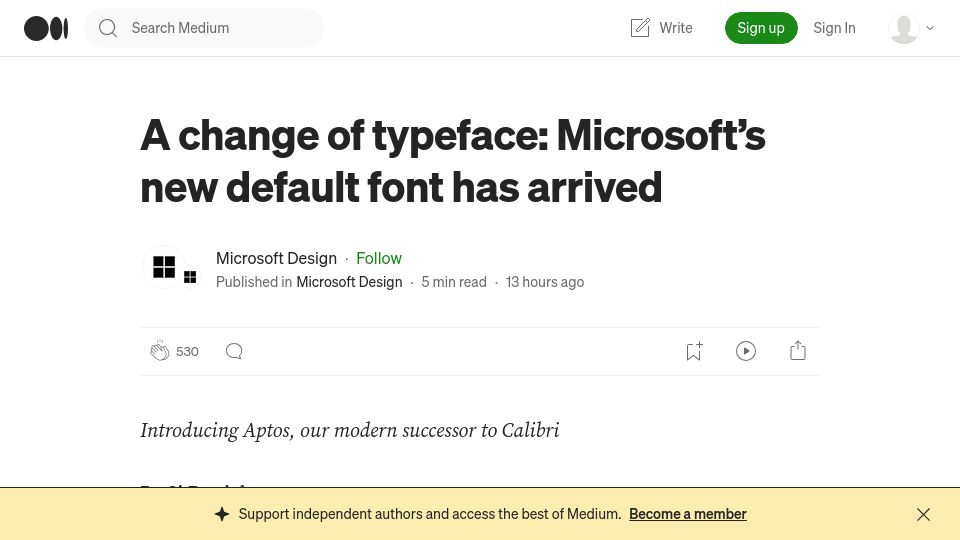Viewport: 960px width, 540px height.
Task: Click the small publication logo badge
Action: click(190, 277)
